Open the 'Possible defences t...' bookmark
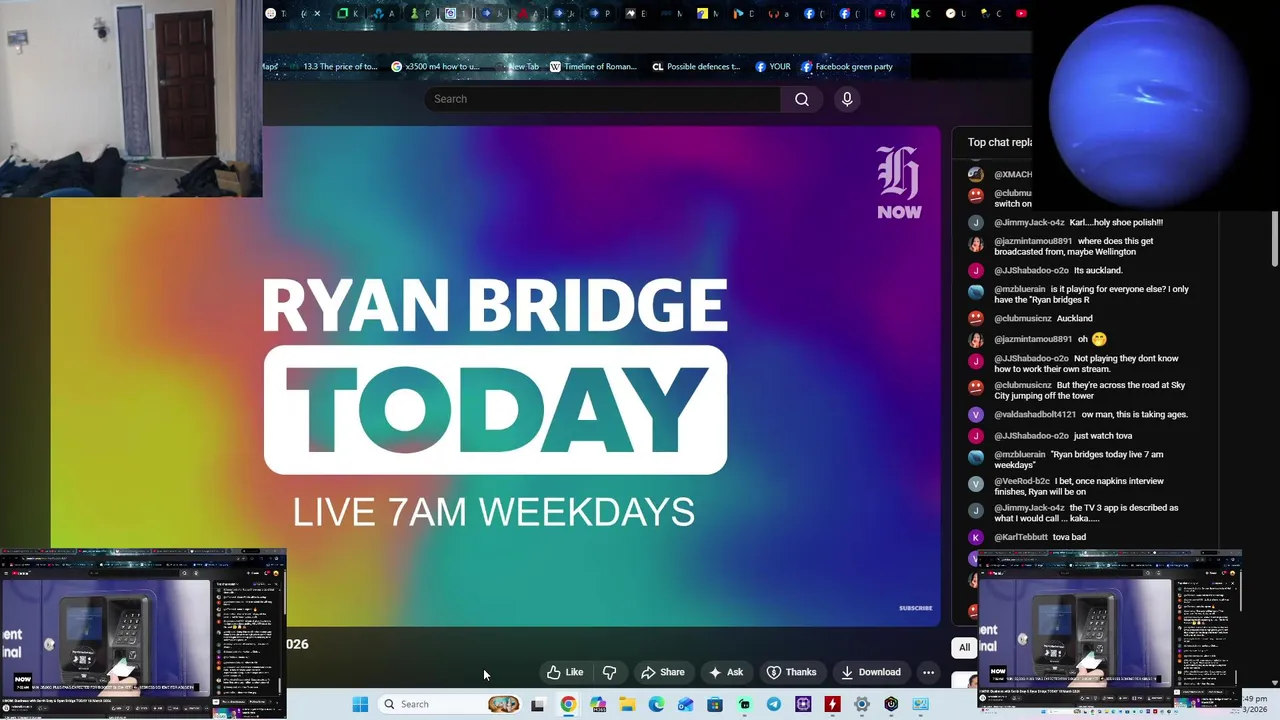 coord(696,67)
